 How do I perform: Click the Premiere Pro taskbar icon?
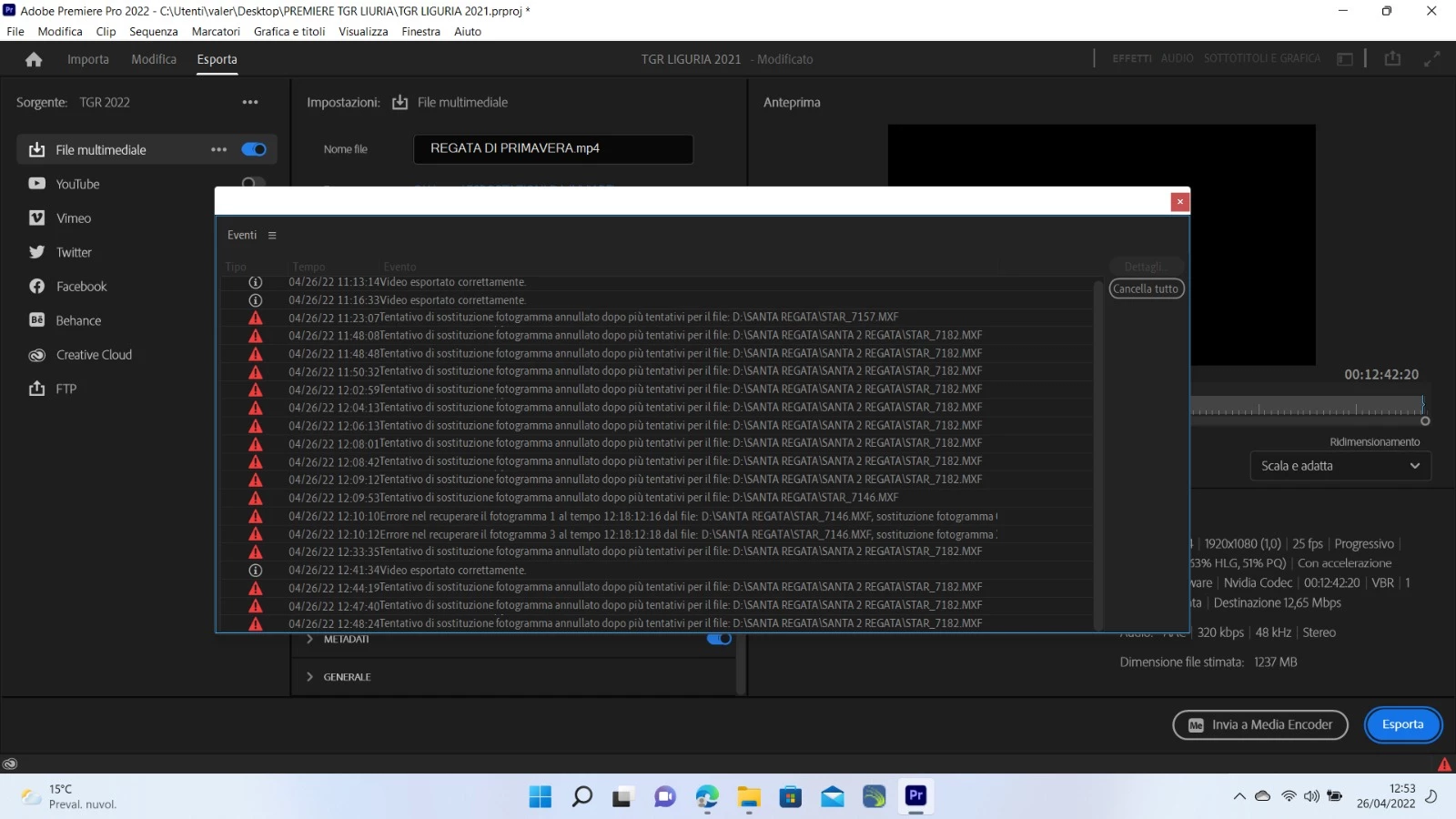915,796
